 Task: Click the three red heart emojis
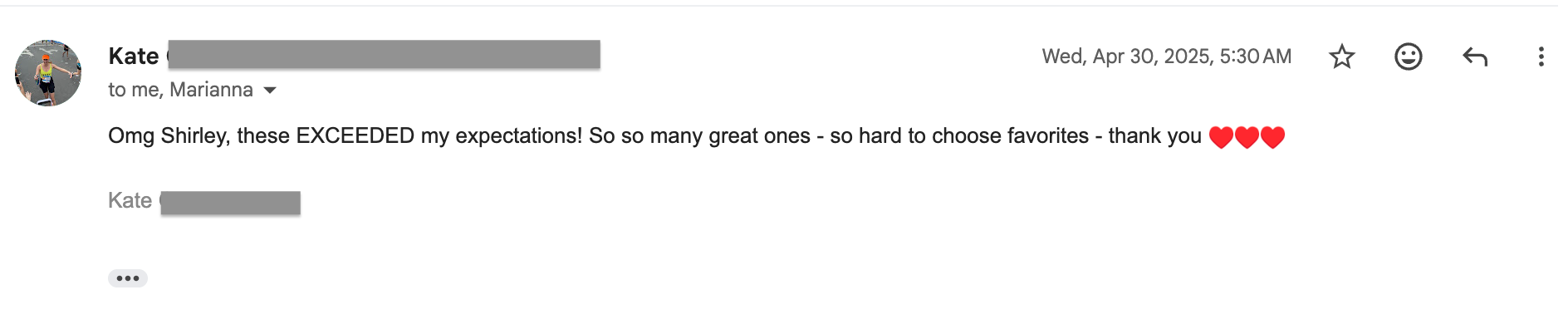[1247, 136]
